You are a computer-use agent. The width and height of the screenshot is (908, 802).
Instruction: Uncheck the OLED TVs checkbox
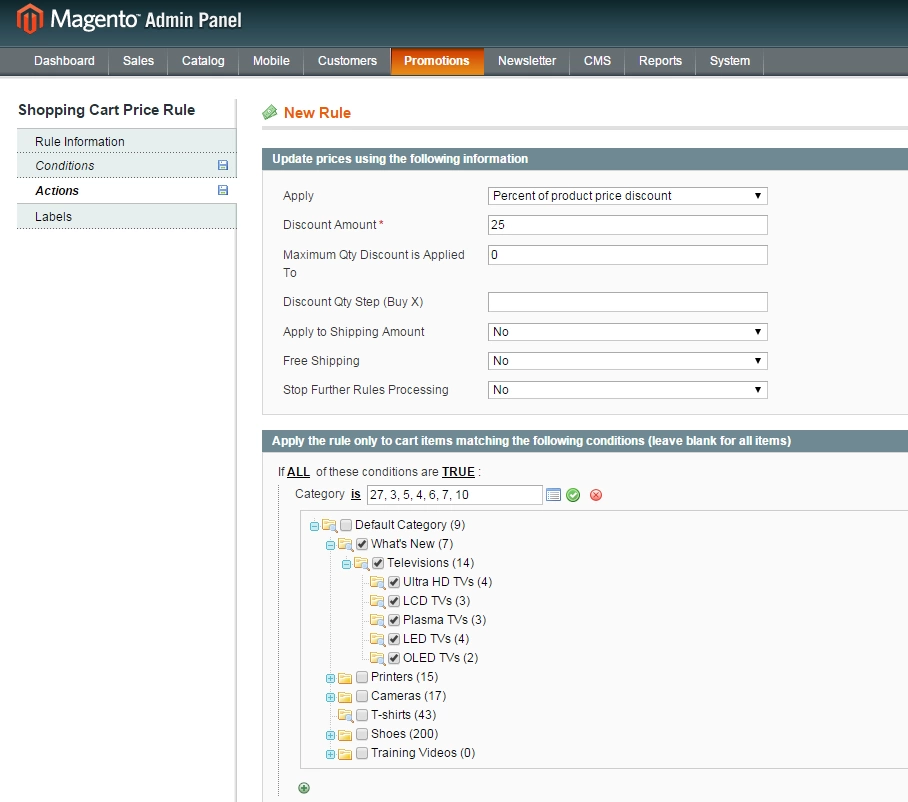[394, 658]
